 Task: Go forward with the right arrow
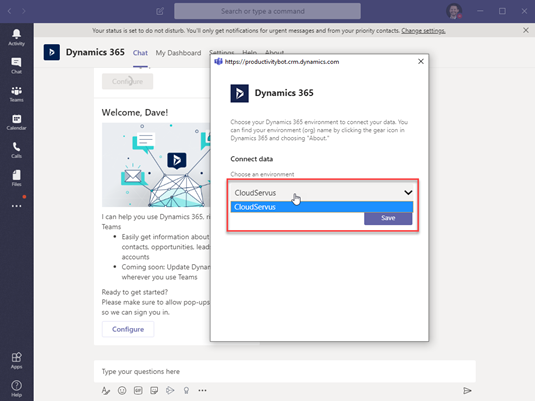point(24,11)
